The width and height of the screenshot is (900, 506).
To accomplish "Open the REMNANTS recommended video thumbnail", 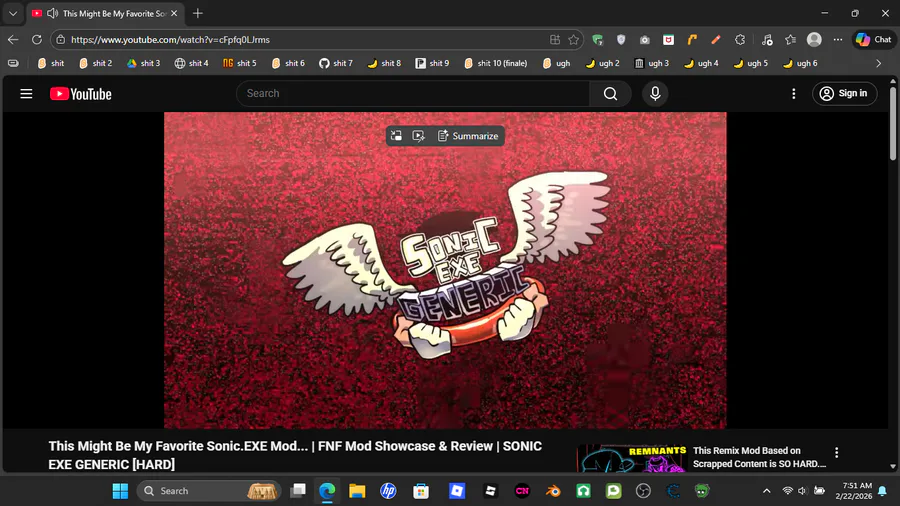I will [631, 458].
